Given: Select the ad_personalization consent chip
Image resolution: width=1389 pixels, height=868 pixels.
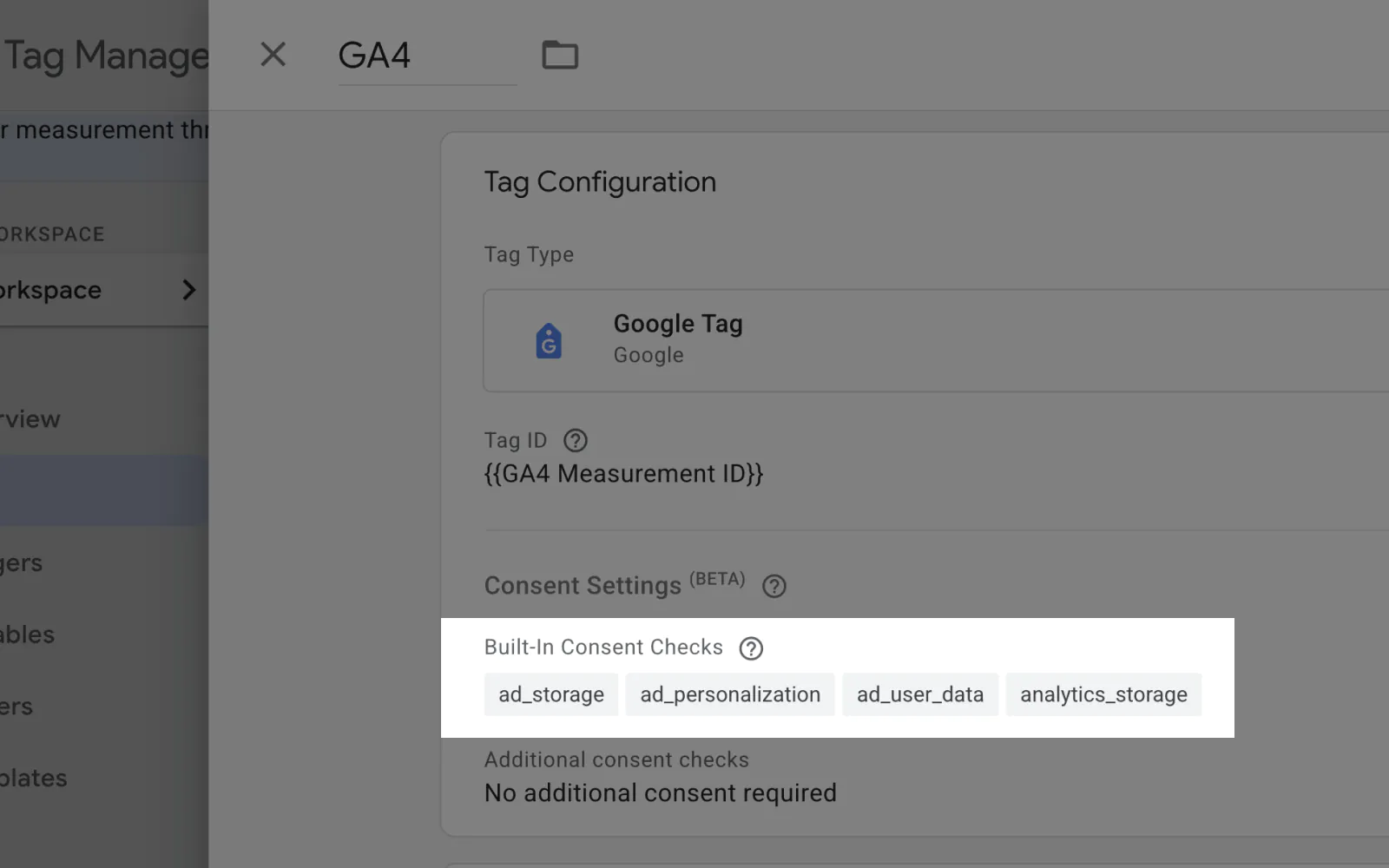Looking at the screenshot, I should tap(730, 694).
